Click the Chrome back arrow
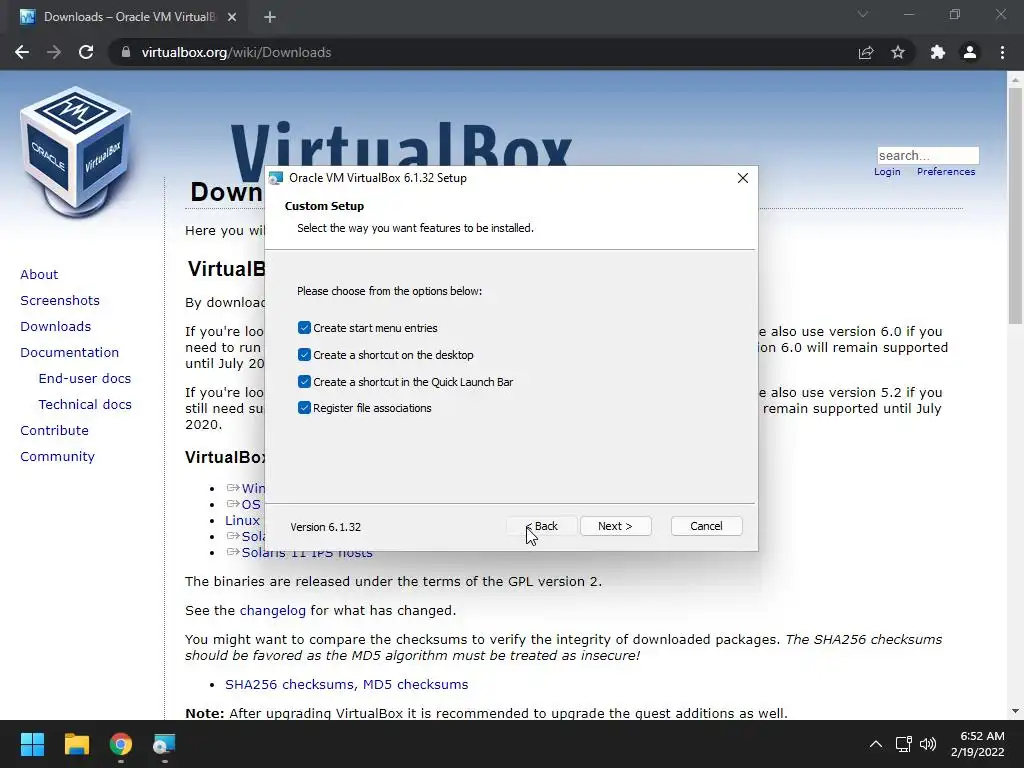 click(x=22, y=52)
